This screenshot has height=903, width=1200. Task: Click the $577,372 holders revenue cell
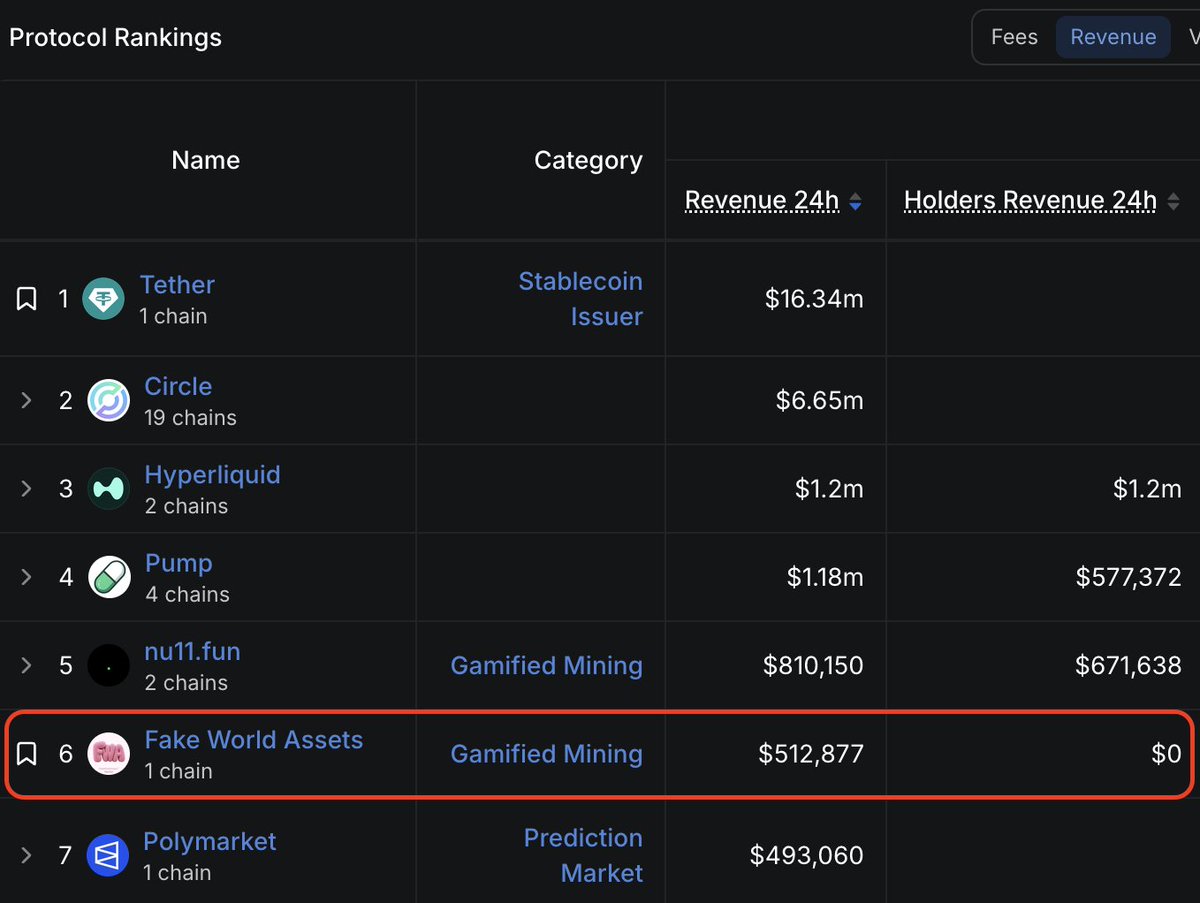pyautogui.click(x=1129, y=577)
